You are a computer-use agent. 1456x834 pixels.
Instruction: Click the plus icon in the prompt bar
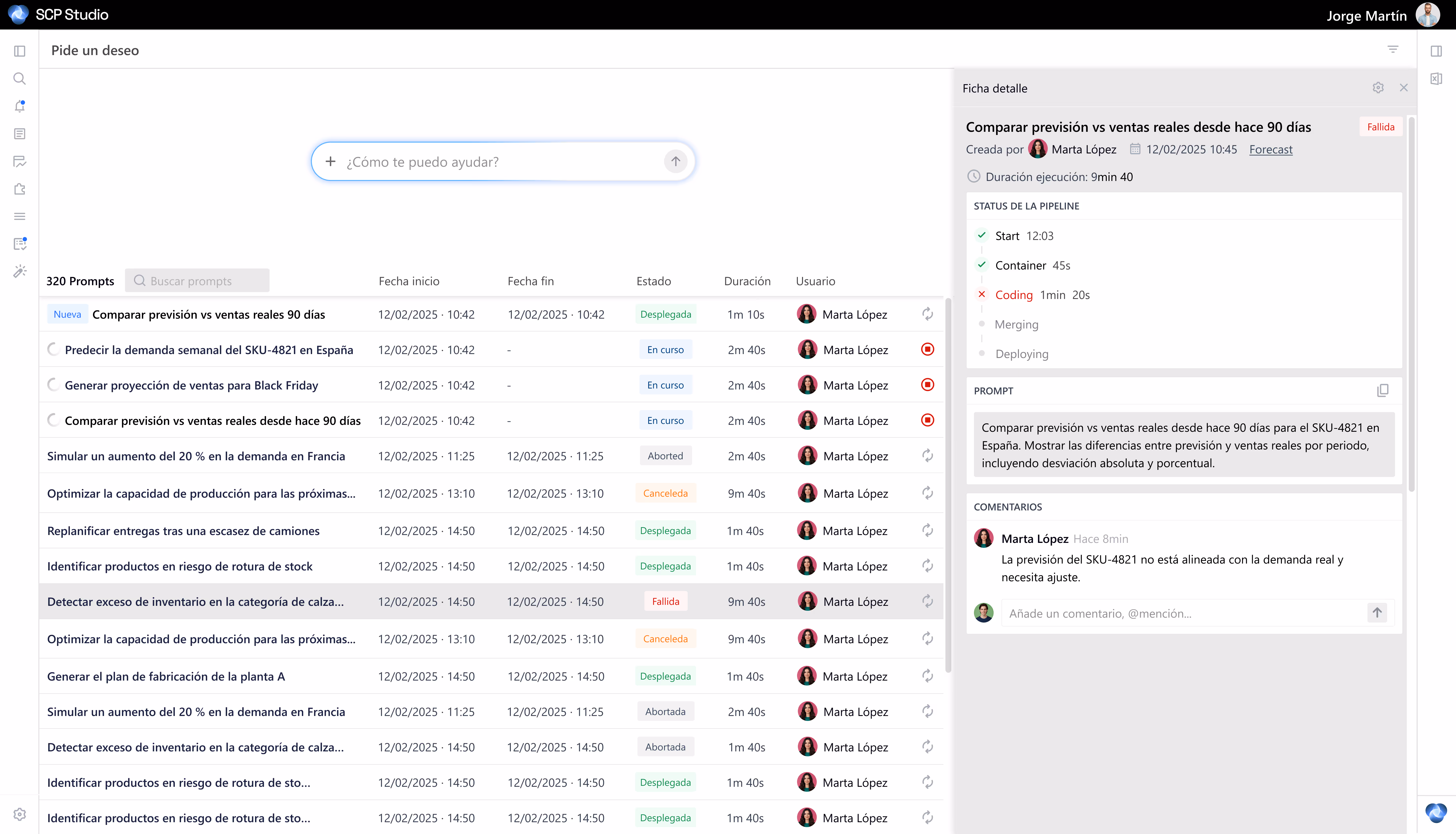pos(331,161)
